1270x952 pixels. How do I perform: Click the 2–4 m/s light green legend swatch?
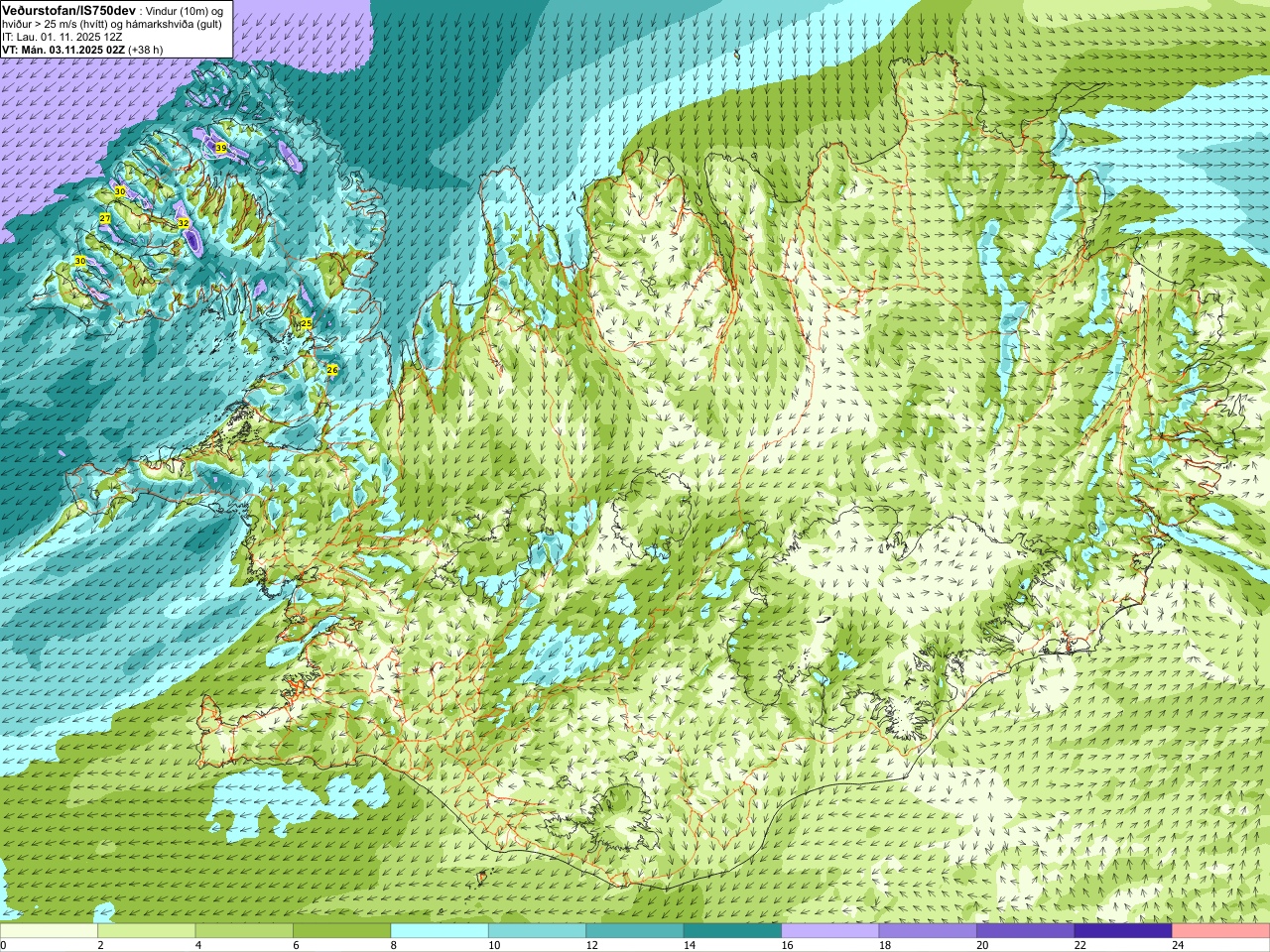pyautogui.click(x=146, y=931)
